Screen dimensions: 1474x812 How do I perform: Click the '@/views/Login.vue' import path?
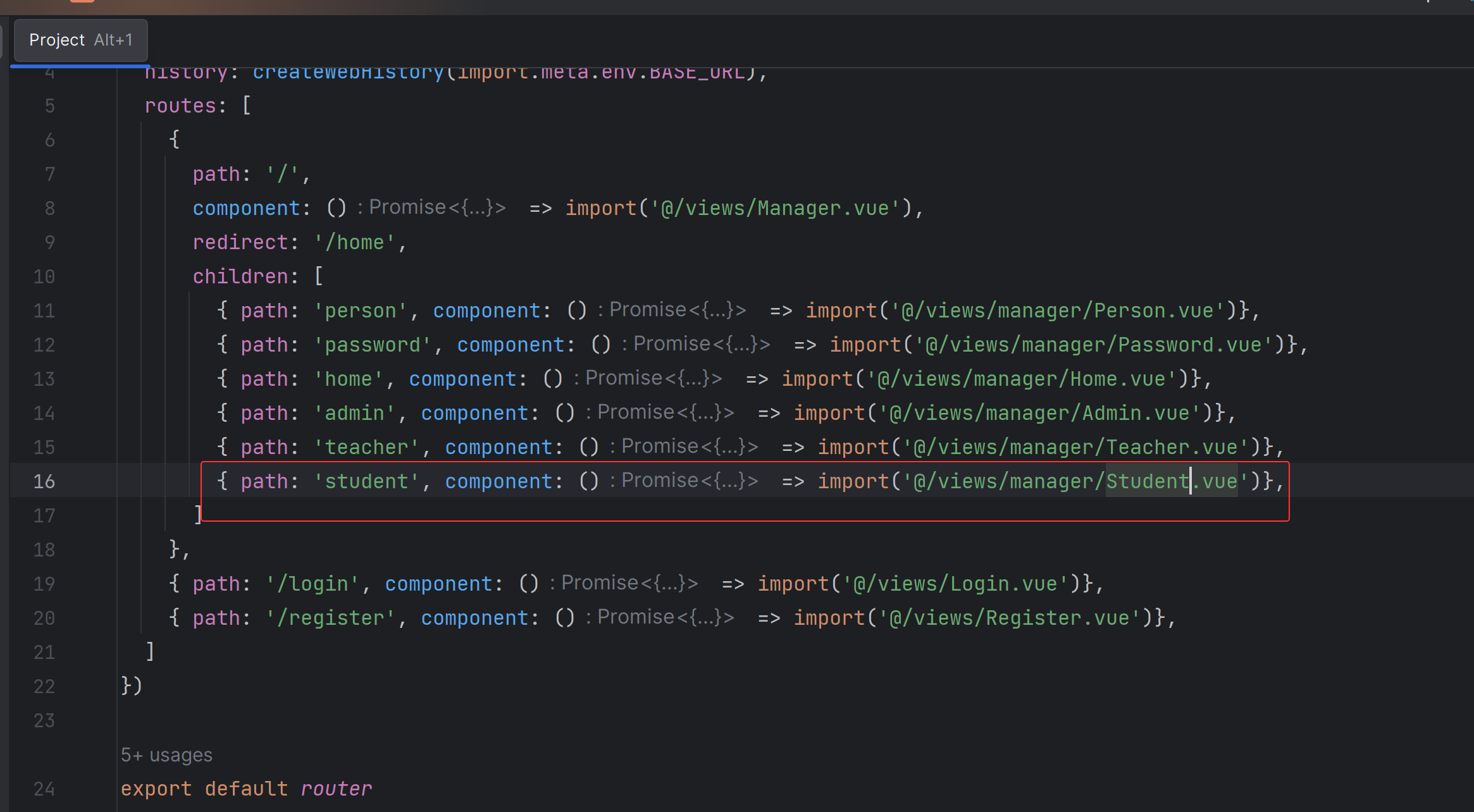point(956,584)
